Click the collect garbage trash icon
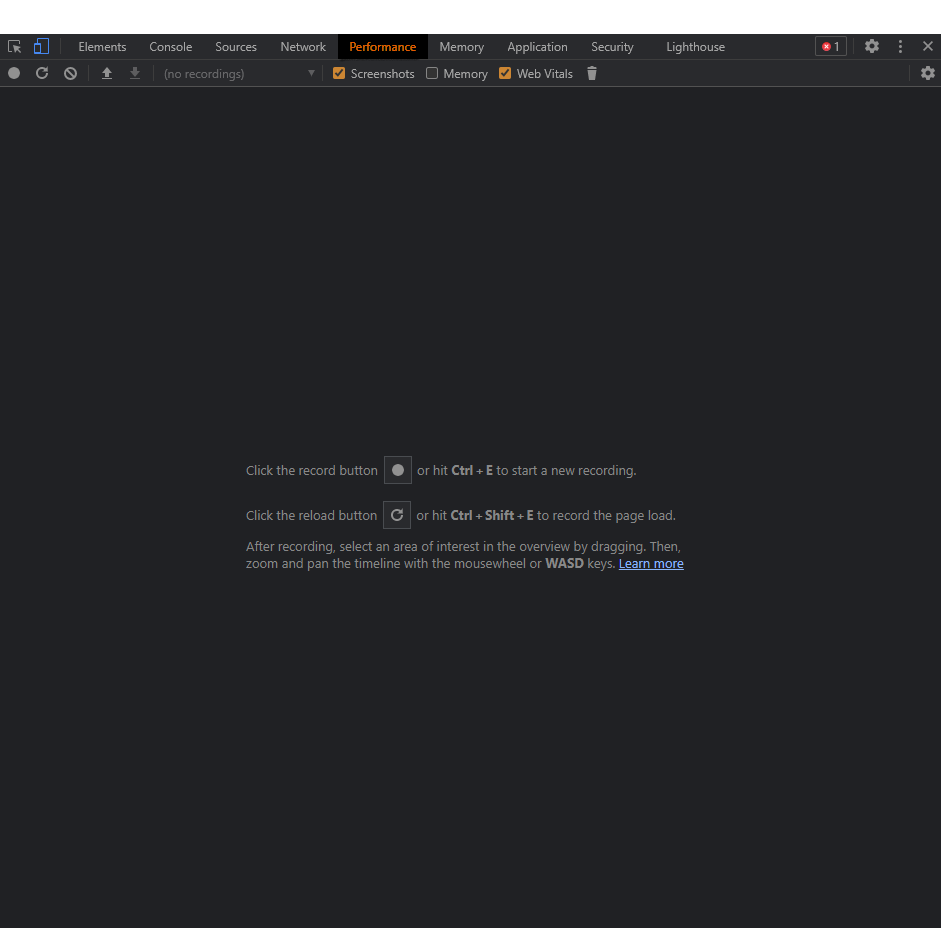This screenshot has width=941, height=928. tap(592, 73)
